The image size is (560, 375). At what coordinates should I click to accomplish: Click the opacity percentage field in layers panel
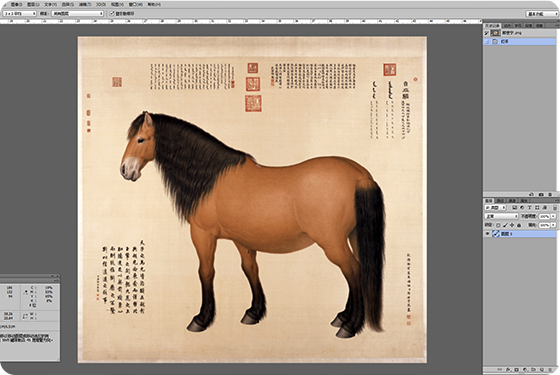(544, 216)
